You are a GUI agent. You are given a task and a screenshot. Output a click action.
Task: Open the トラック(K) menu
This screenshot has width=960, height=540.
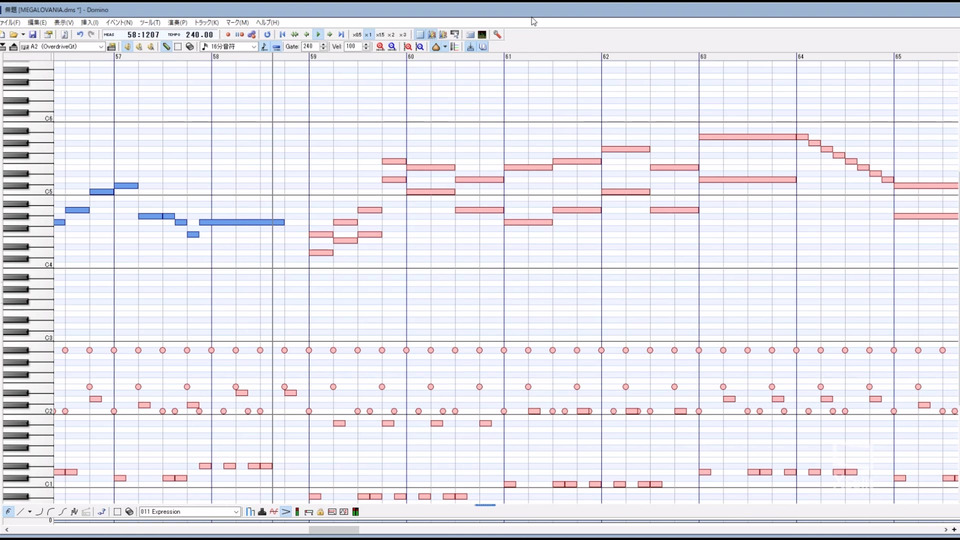pos(206,23)
